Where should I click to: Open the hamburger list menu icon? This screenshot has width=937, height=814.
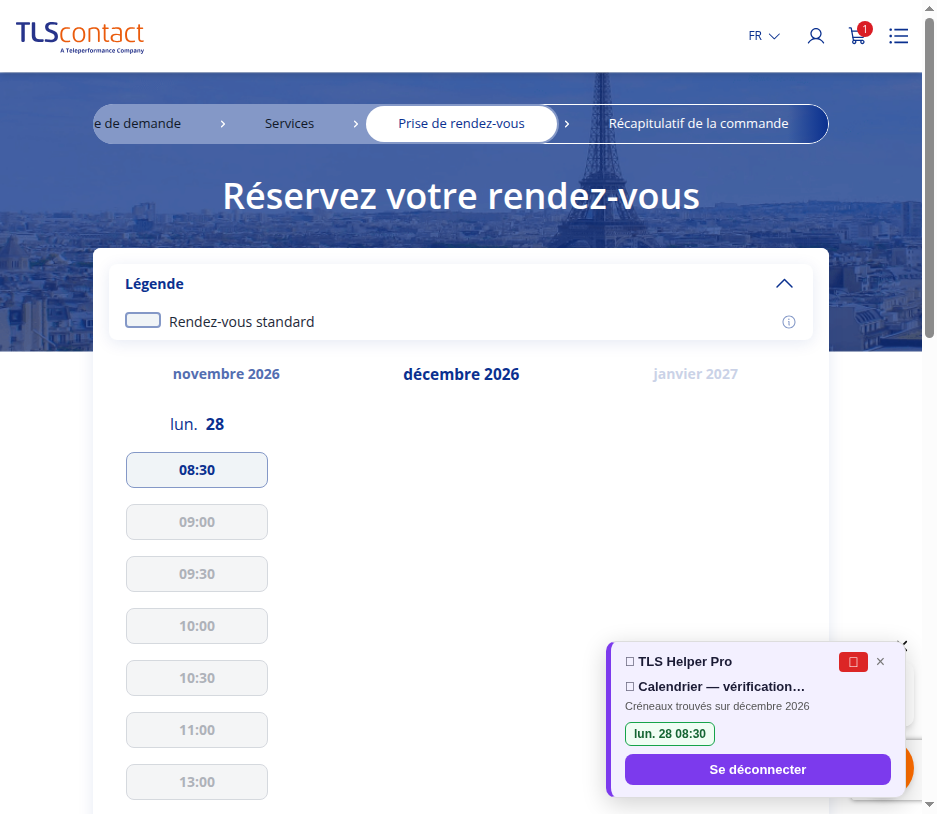pos(898,36)
